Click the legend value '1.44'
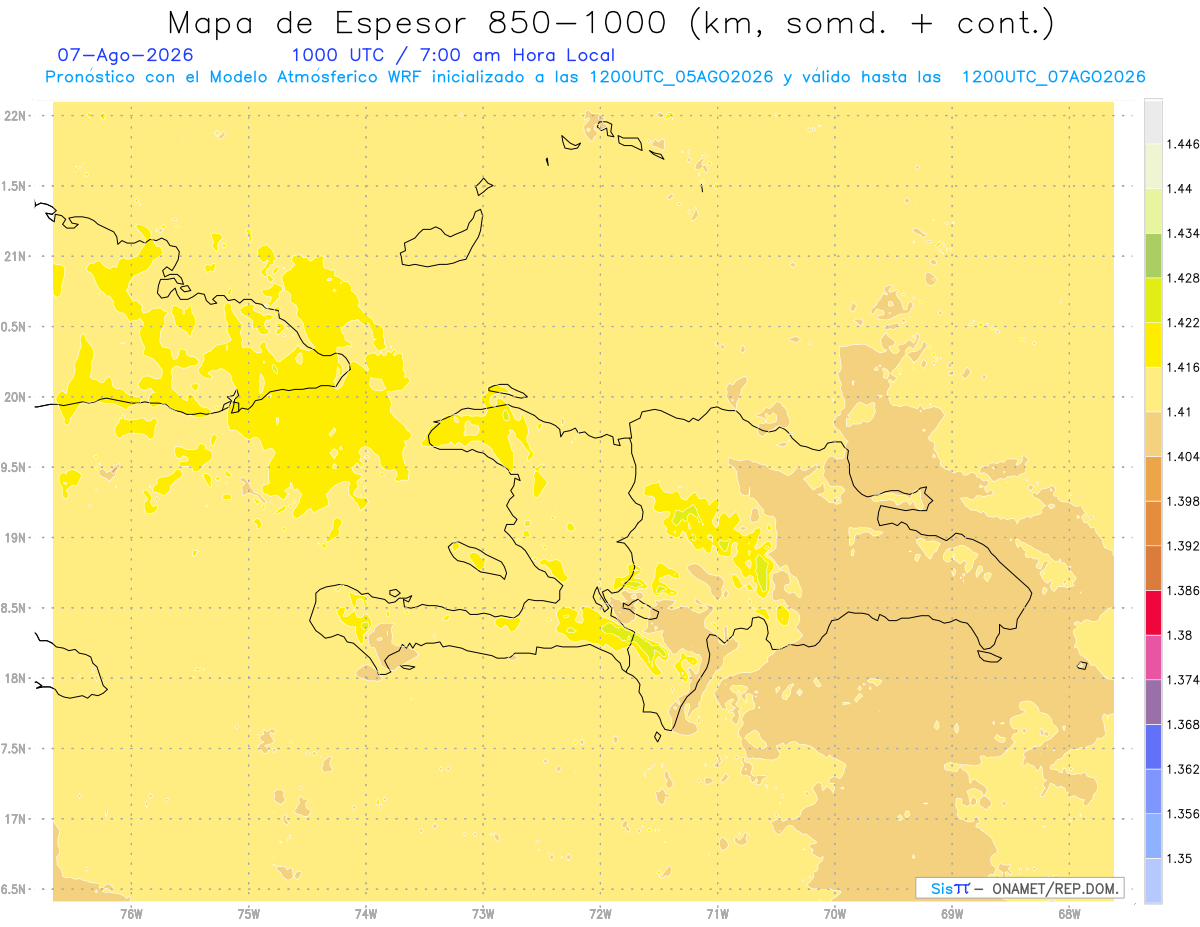 pyautogui.click(x=1180, y=189)
